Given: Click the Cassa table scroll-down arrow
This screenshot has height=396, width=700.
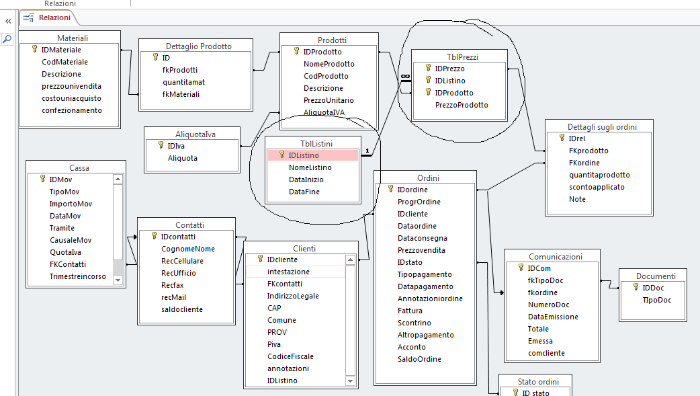Looking at the screenshot, I should 118,280.
